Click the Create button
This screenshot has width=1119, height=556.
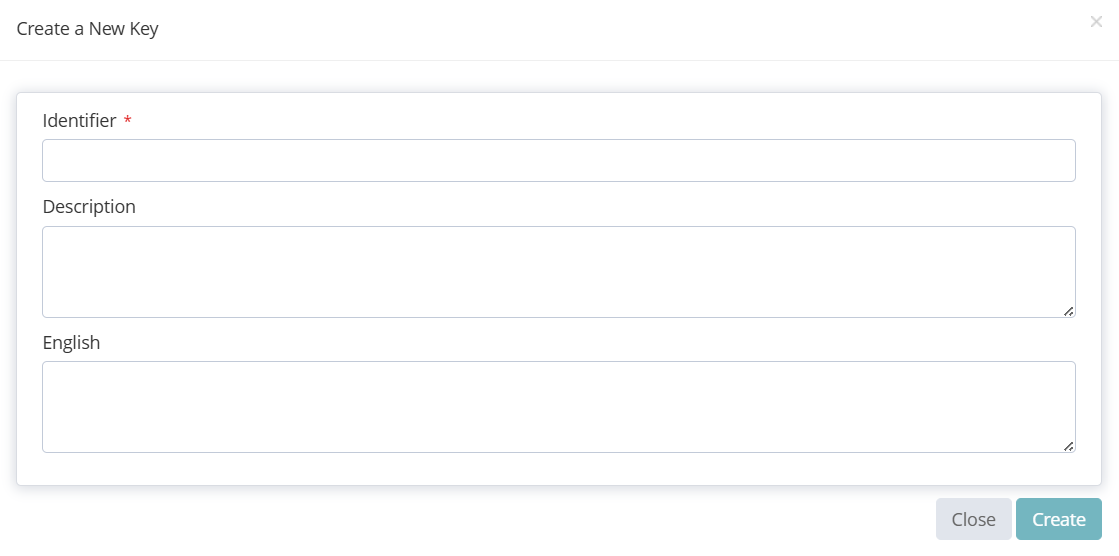[x=1058, y=519]
